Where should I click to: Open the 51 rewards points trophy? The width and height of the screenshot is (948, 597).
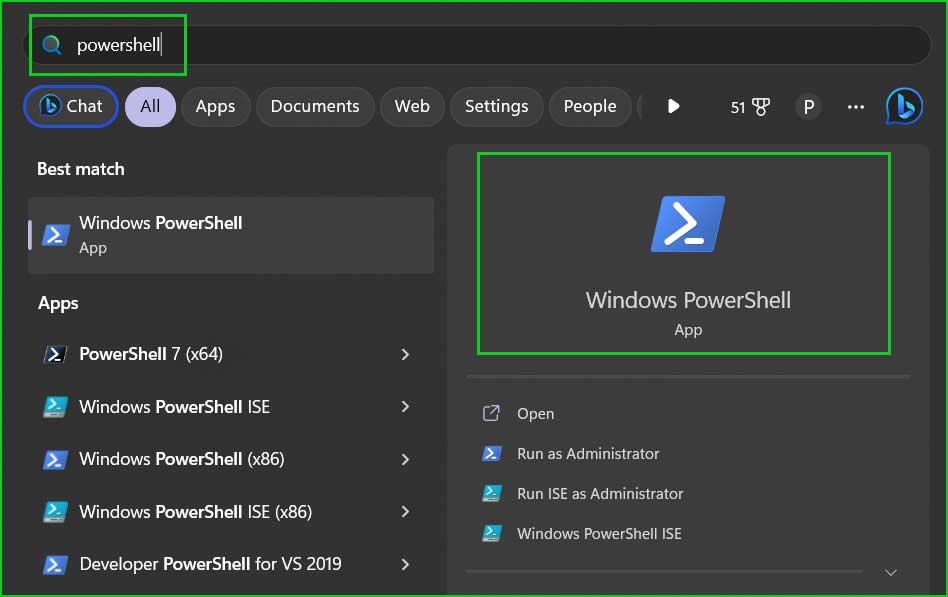click(x=750, y=107)
